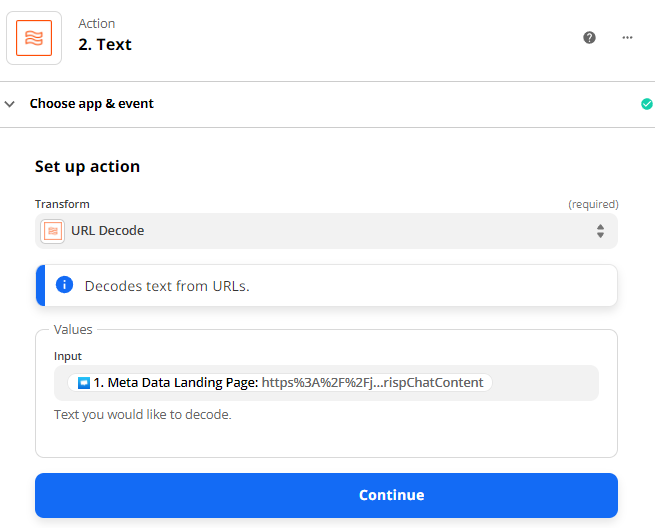Screen dimensions: 655x528
Task: Click the Continue button
Action: coord(326,495)
